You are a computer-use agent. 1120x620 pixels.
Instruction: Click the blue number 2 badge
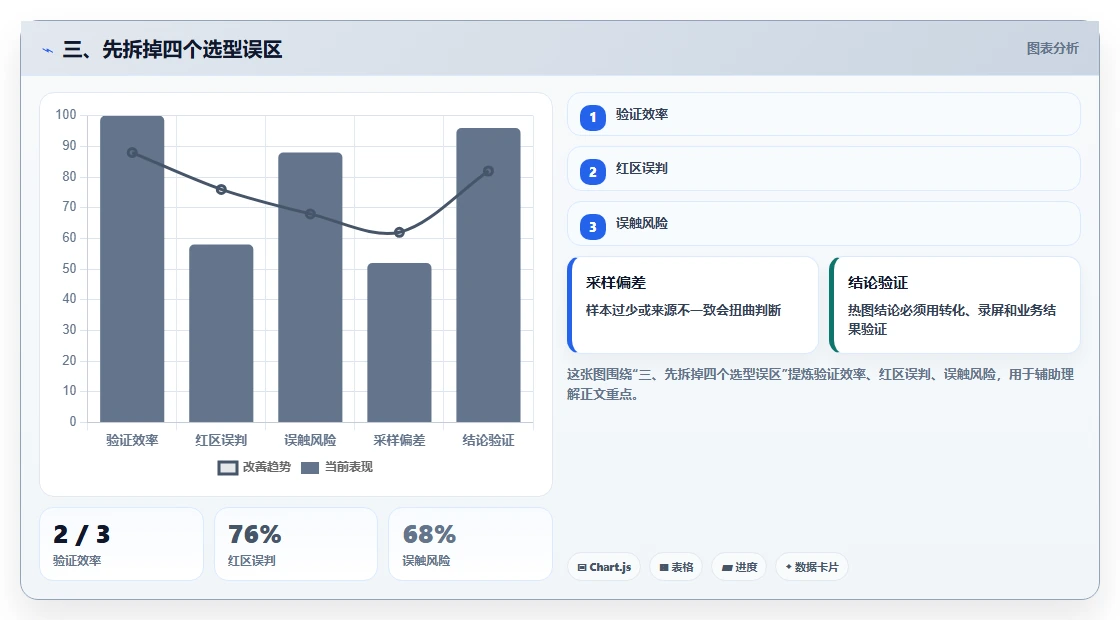[592, 172]
